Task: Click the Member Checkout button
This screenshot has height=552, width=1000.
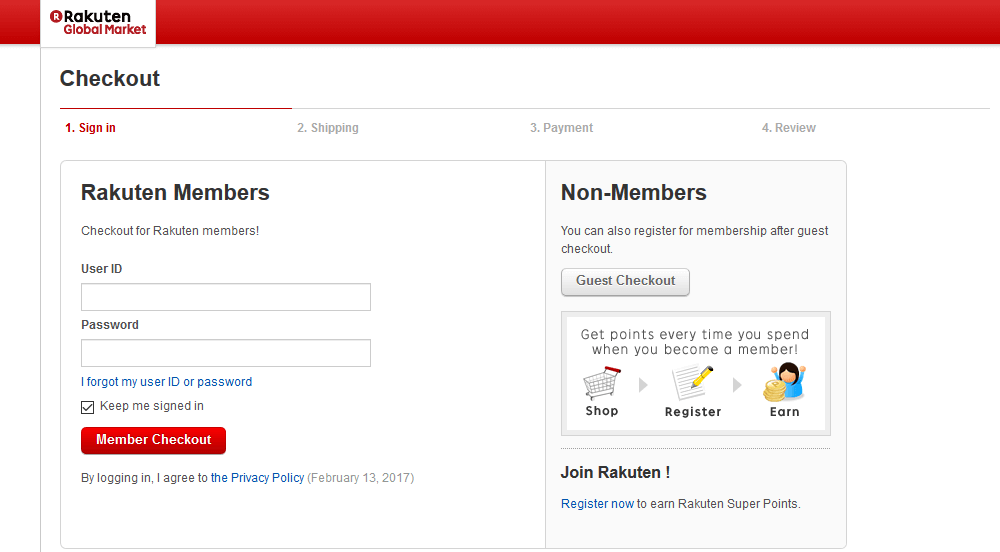Action: [x=153, y=440]
